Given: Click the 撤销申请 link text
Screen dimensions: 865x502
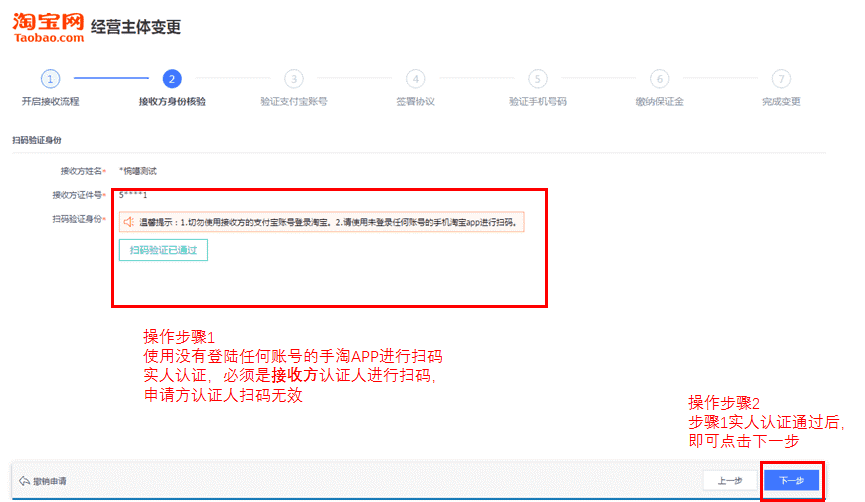Looking at the screenshot, I should coord(50,481).
